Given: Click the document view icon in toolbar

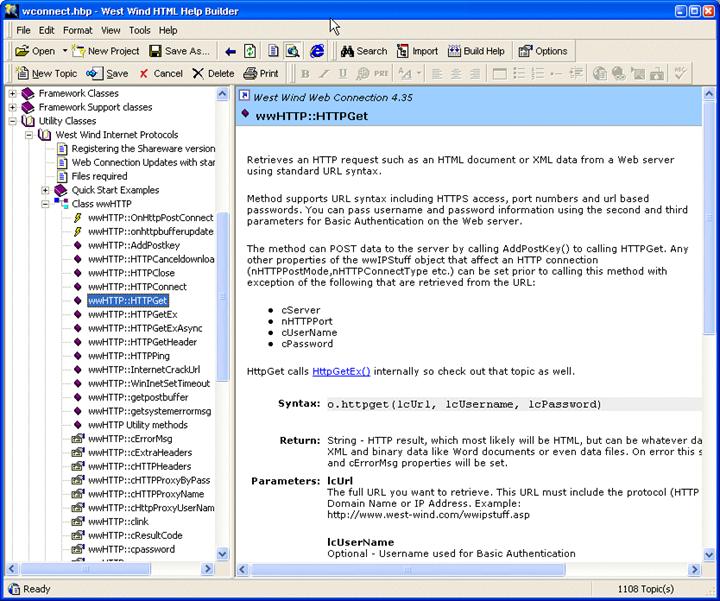Looking at the screenshot, I should pos(273,51).
